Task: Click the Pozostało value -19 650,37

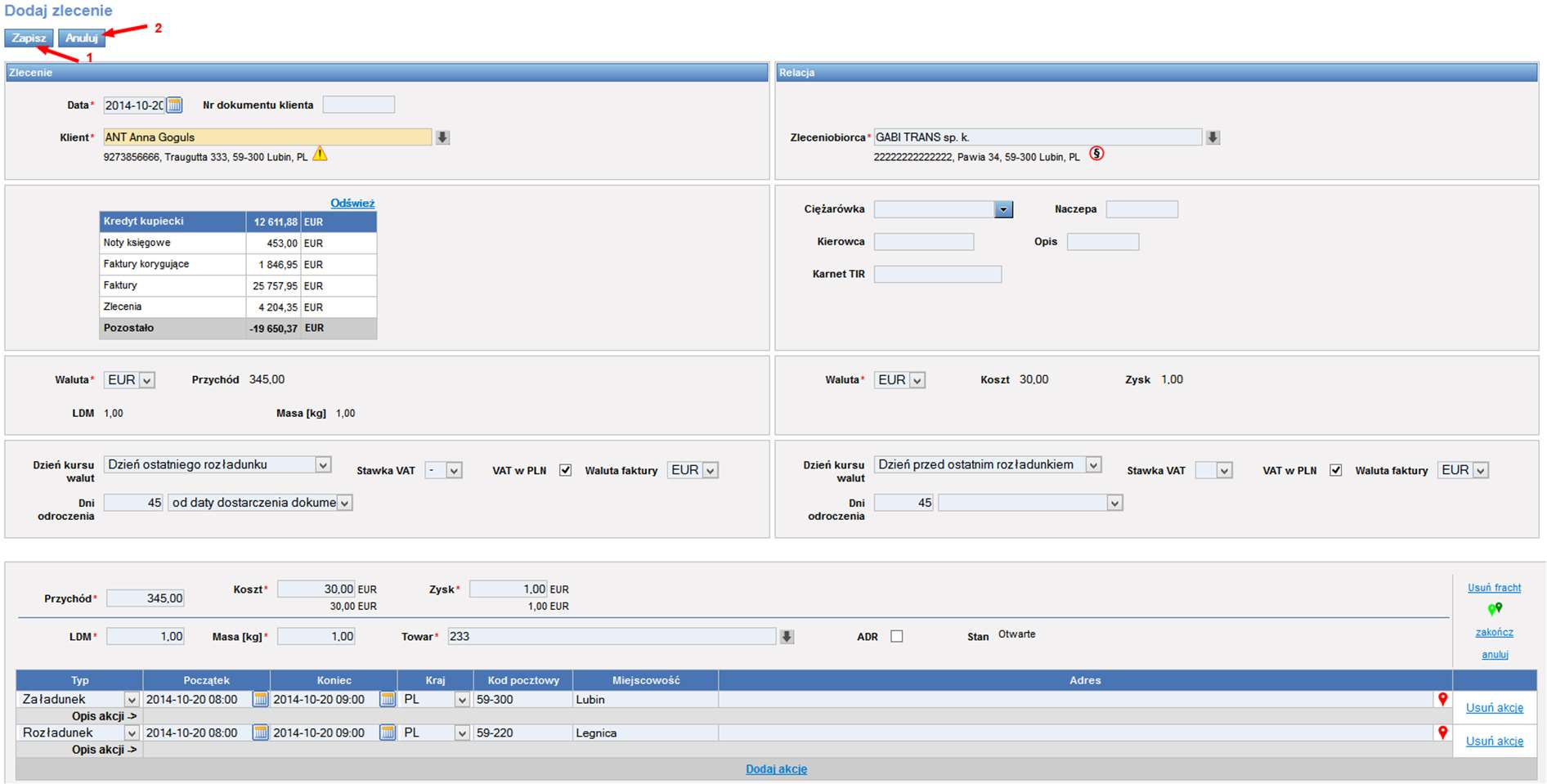Action: (x=274, y=329)
